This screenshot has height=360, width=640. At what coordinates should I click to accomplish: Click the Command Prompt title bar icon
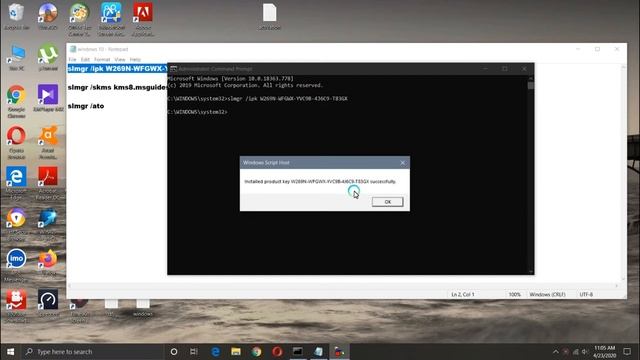tap(173, 69)
